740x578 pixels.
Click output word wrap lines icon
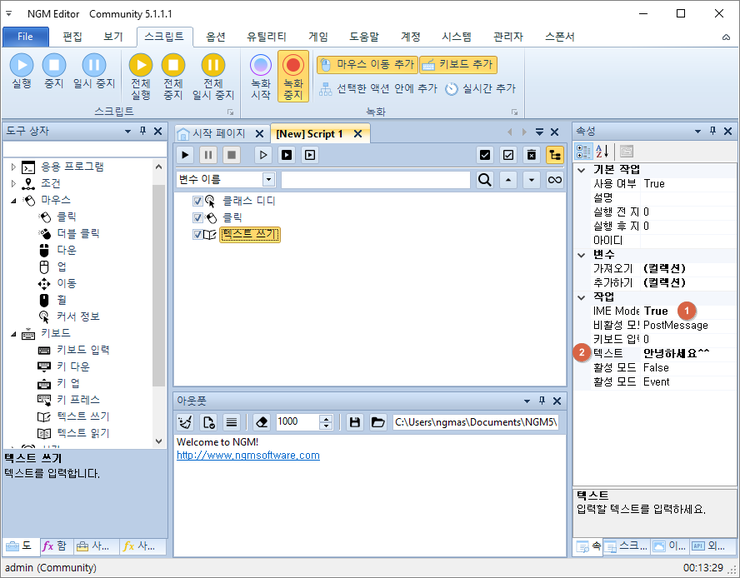[x=231, y=422]
